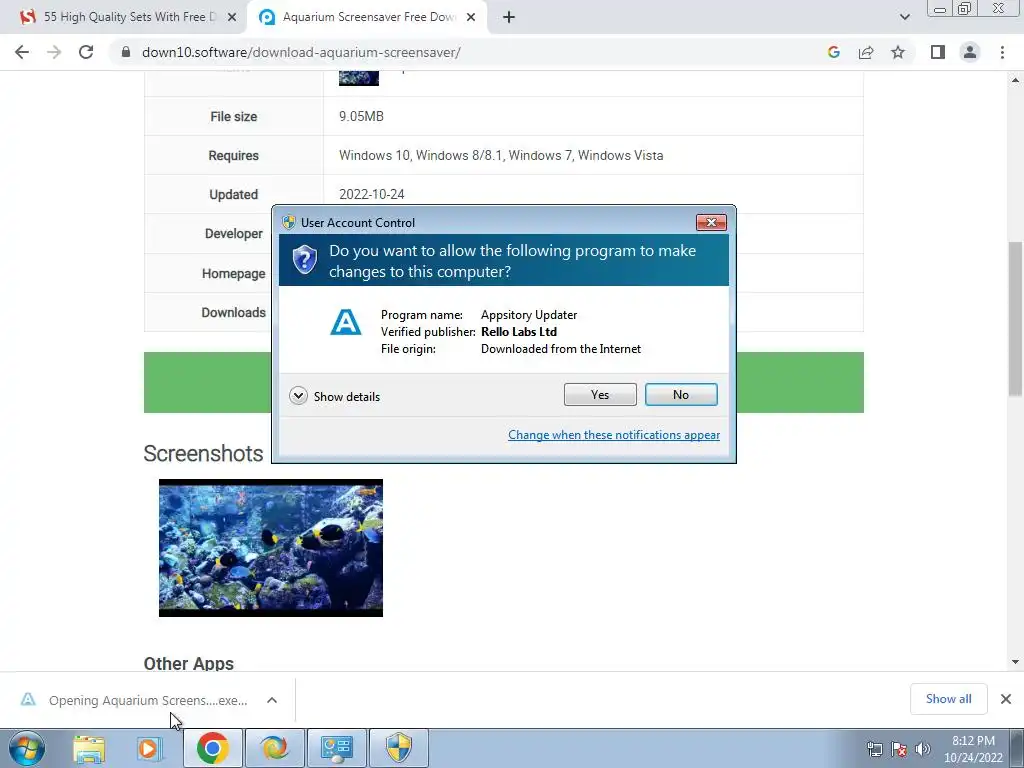
Task: Share this page icon
Action: [x=866, y=52]
